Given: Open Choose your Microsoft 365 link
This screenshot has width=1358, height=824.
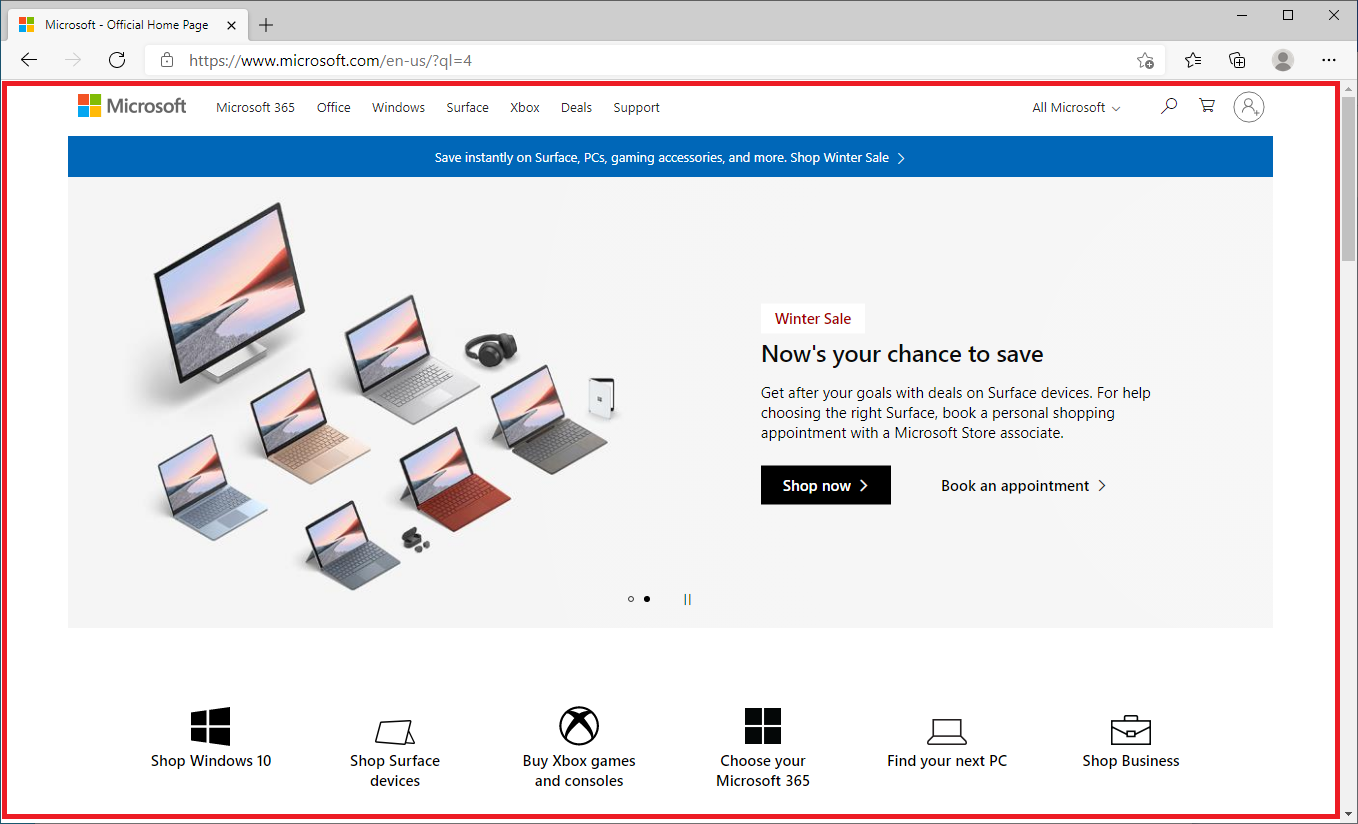Looking at the screenshot, I should [763, 771].
